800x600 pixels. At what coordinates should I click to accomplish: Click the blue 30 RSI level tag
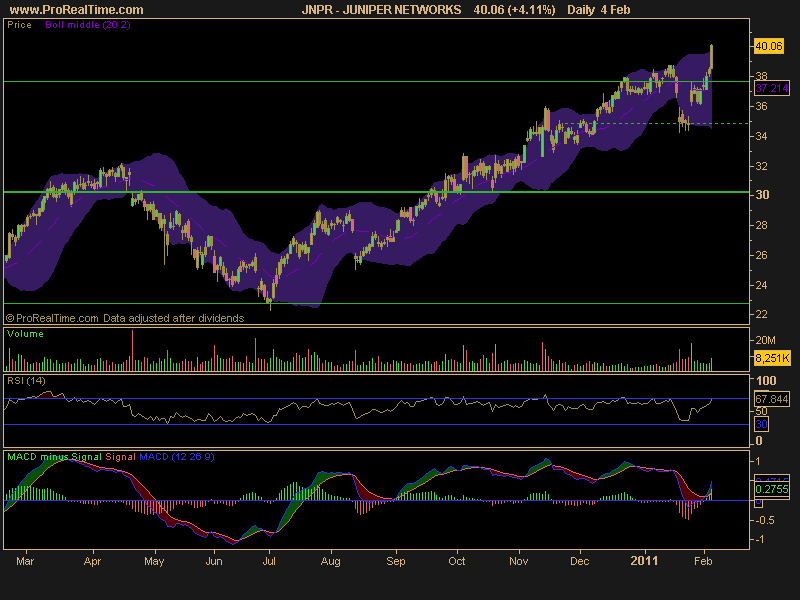click(761, 424)
